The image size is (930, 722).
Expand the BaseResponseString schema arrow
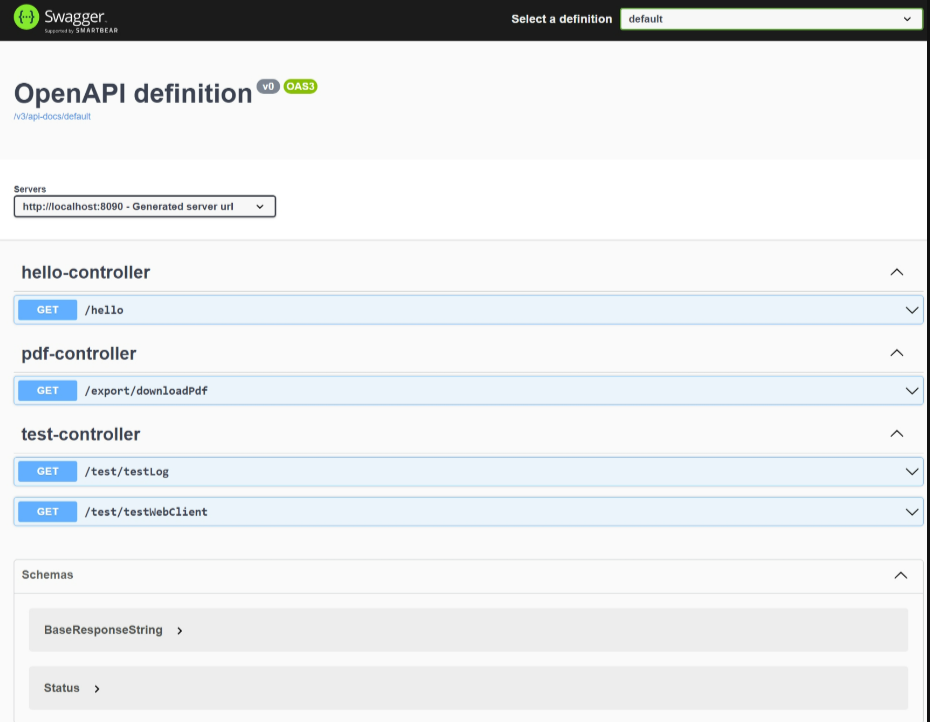[x=180, y=631]
